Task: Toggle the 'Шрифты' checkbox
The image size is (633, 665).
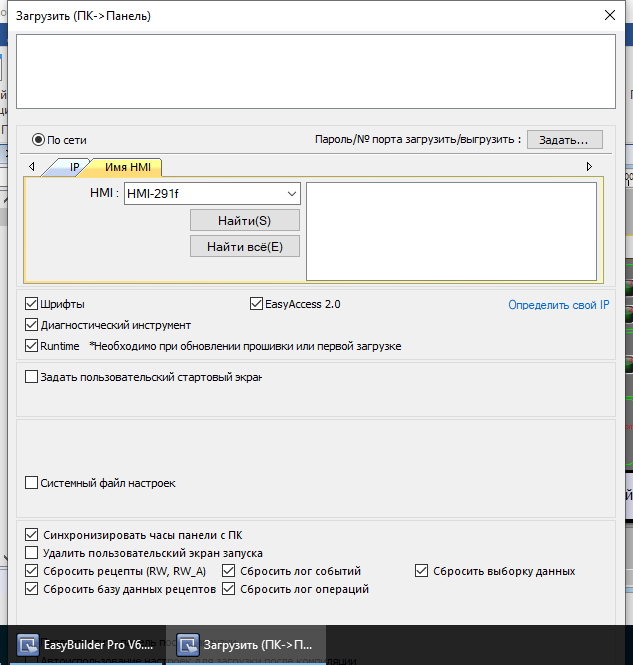Action: click(x=31, y=304)
